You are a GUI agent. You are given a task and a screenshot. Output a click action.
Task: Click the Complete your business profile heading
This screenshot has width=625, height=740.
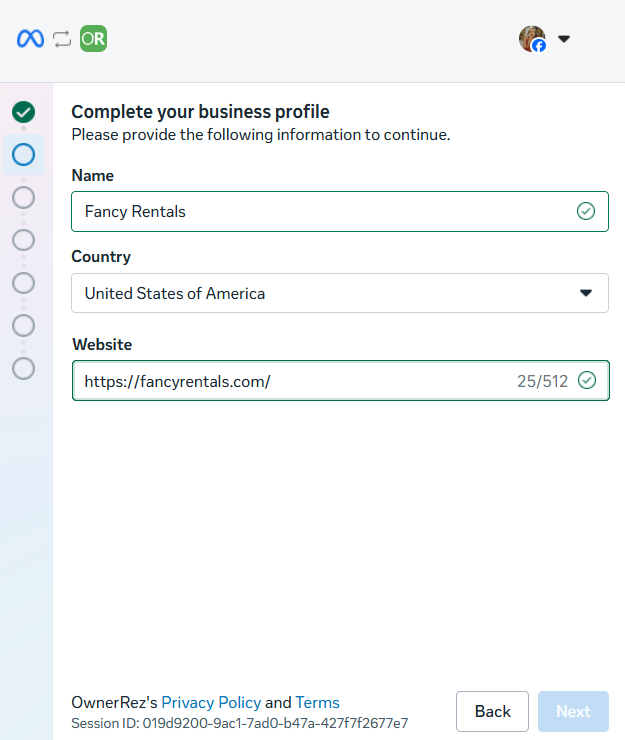(x=200, y=112)
